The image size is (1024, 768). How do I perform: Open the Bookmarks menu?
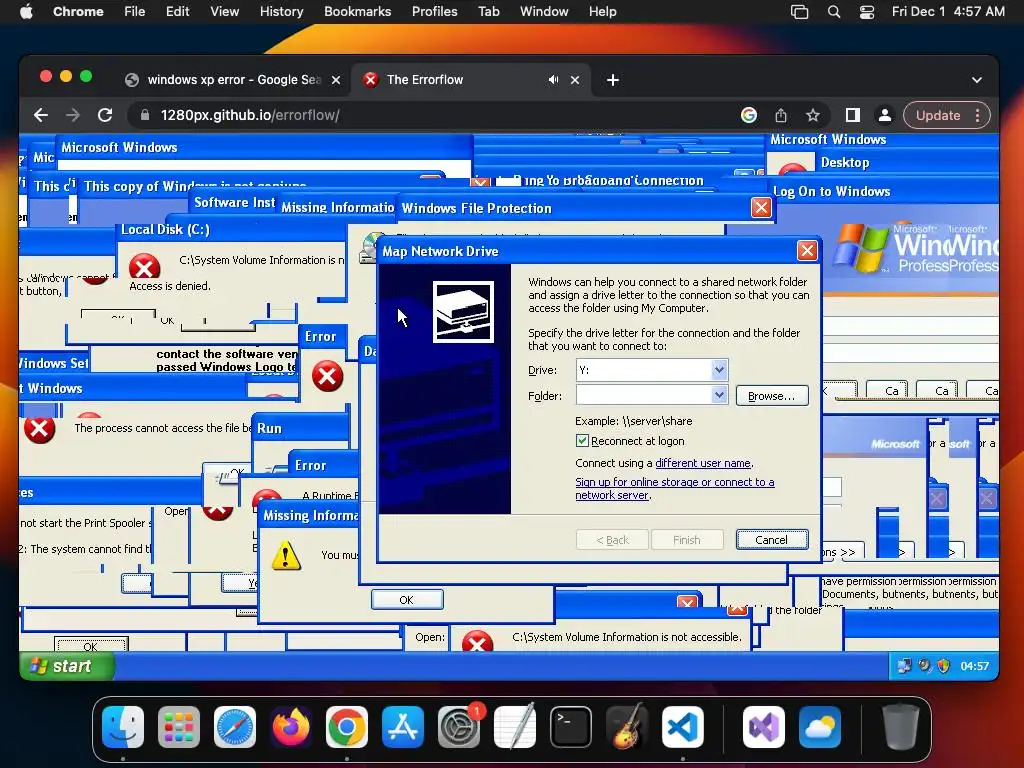pyautogui.click(x=357, y=11)
